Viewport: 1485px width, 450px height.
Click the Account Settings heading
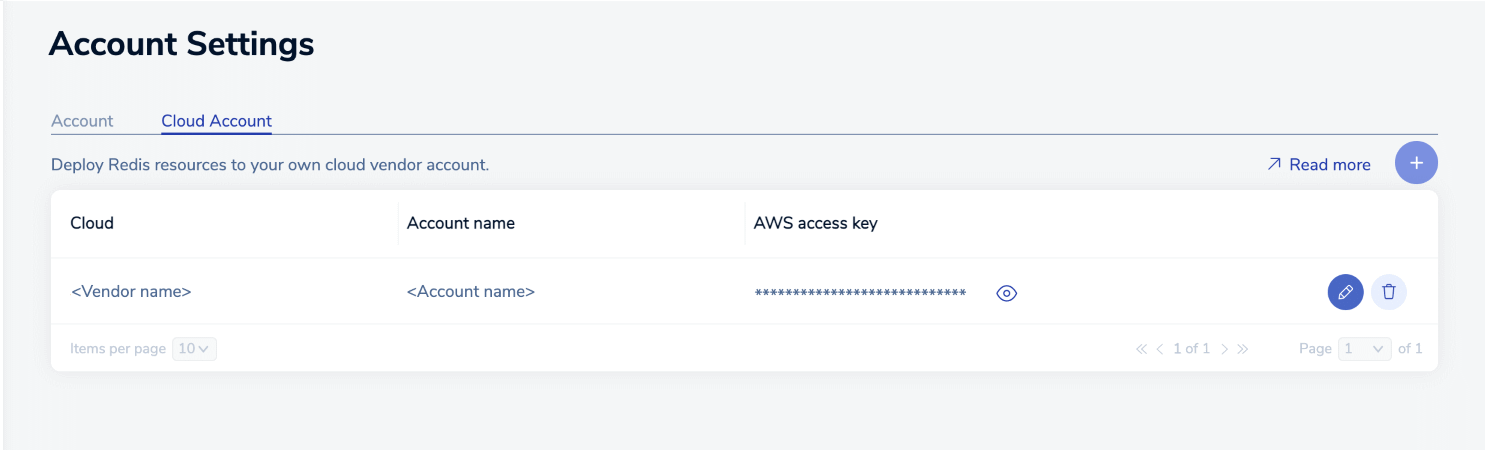[181, 44]
